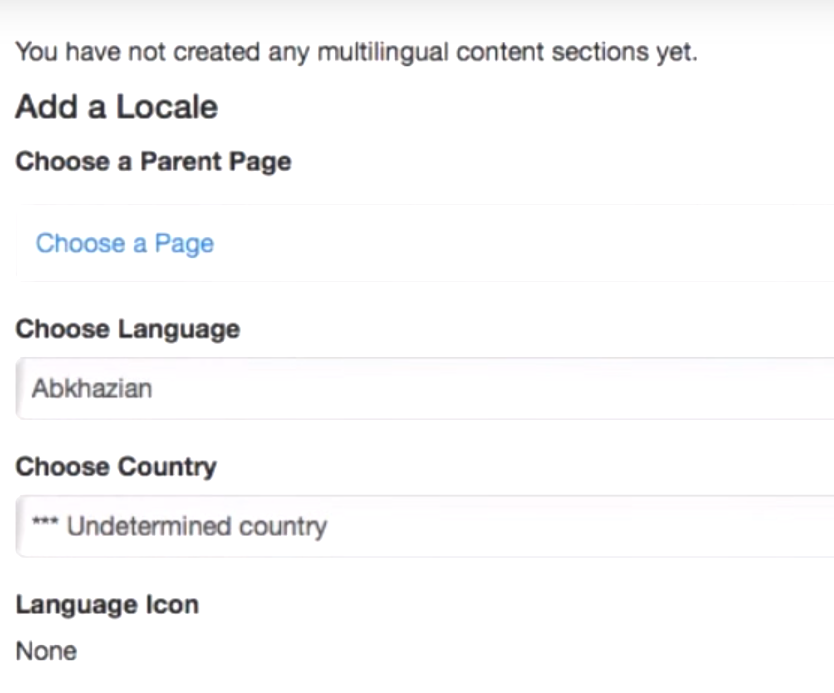Click the "Choose a Parent Page" label
The width and height of the screenshot is (834, 693).
tap(152, 161)
